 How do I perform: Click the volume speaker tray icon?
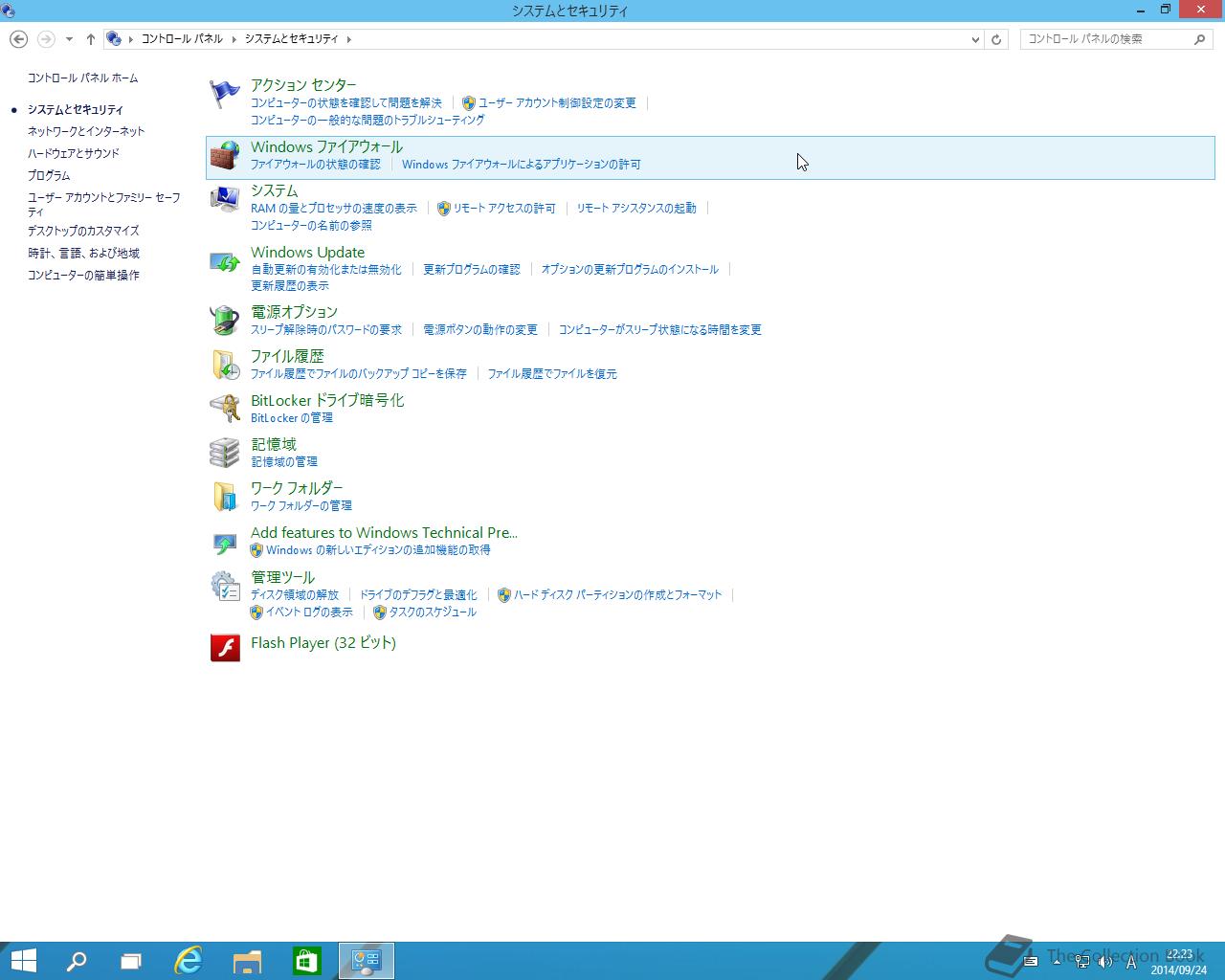coord(1105,962)
